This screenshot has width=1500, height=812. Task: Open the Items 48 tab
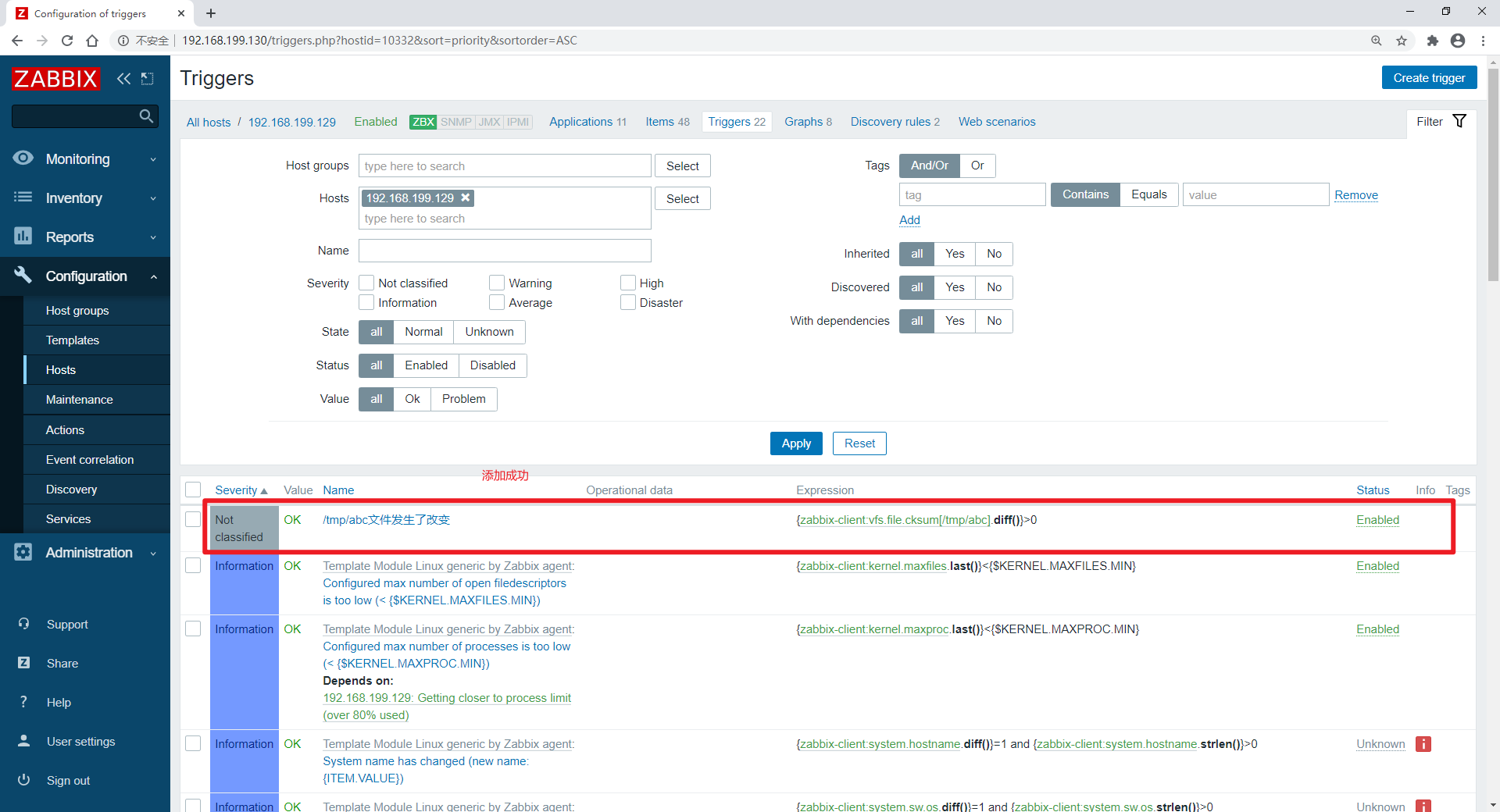click(x=667, y=122)
